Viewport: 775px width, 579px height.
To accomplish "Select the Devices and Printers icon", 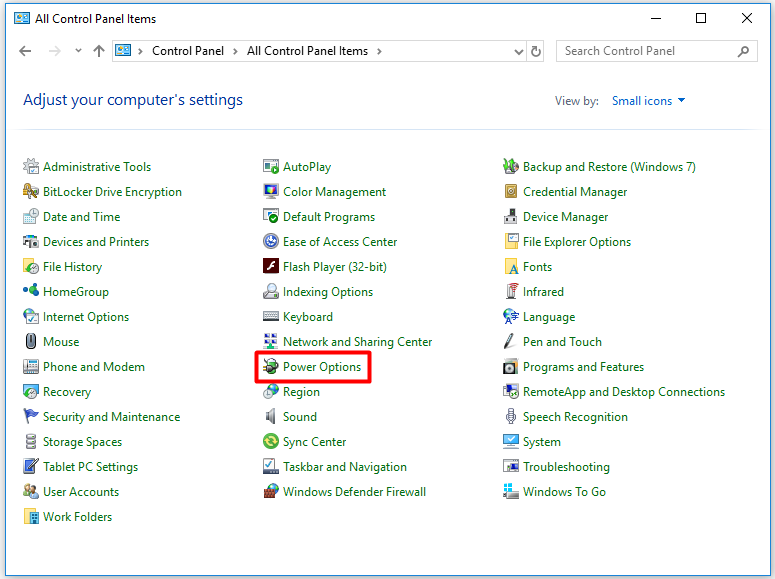I will [31, 242].
